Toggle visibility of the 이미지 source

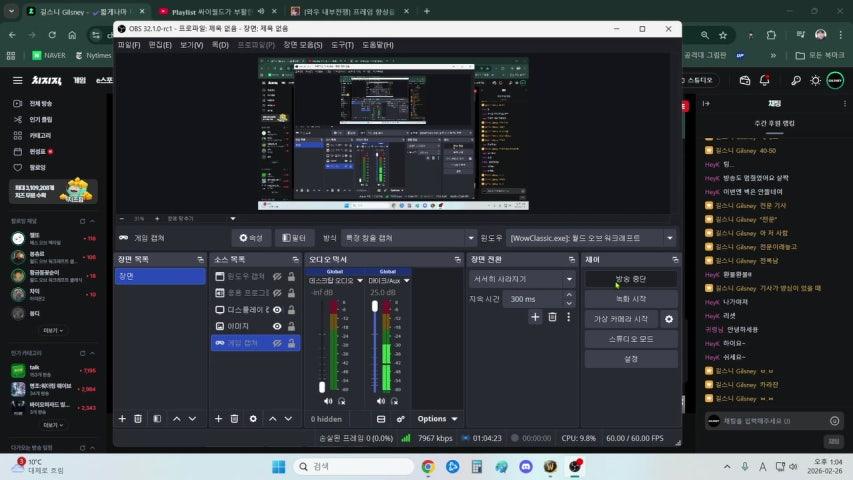[277, 326]
